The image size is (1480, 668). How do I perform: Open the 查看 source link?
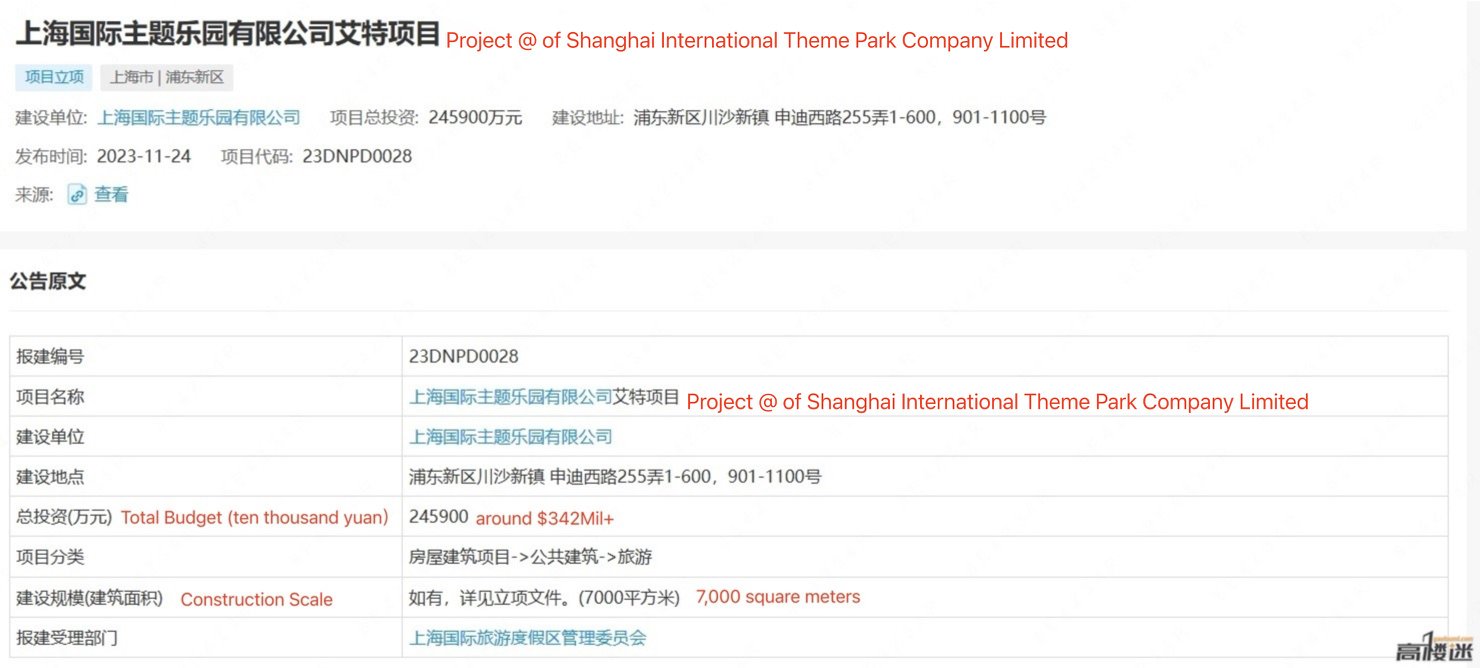point(111,195)
